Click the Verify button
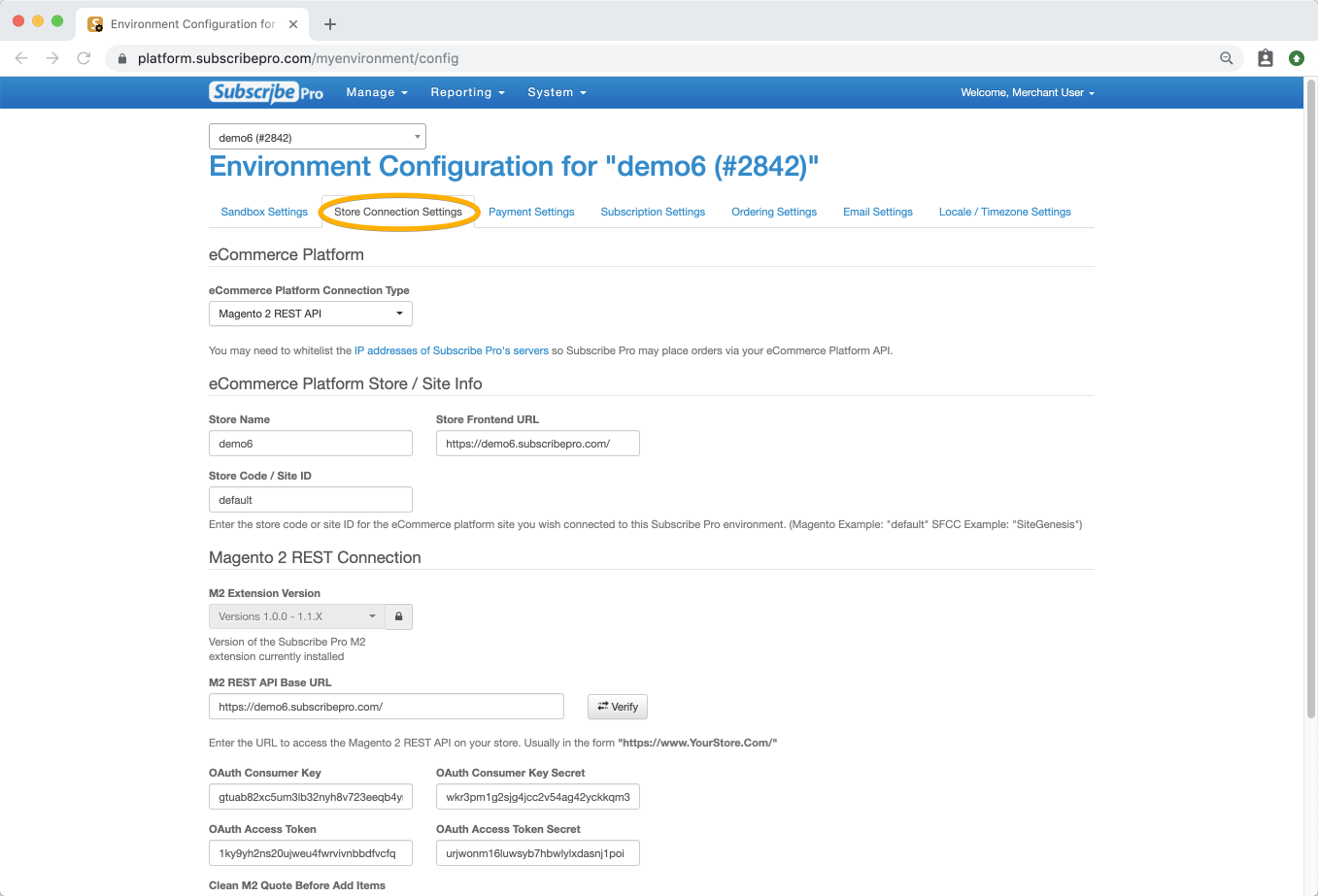The width and height of the screenshot is (1318, 896). pos(618,707)
